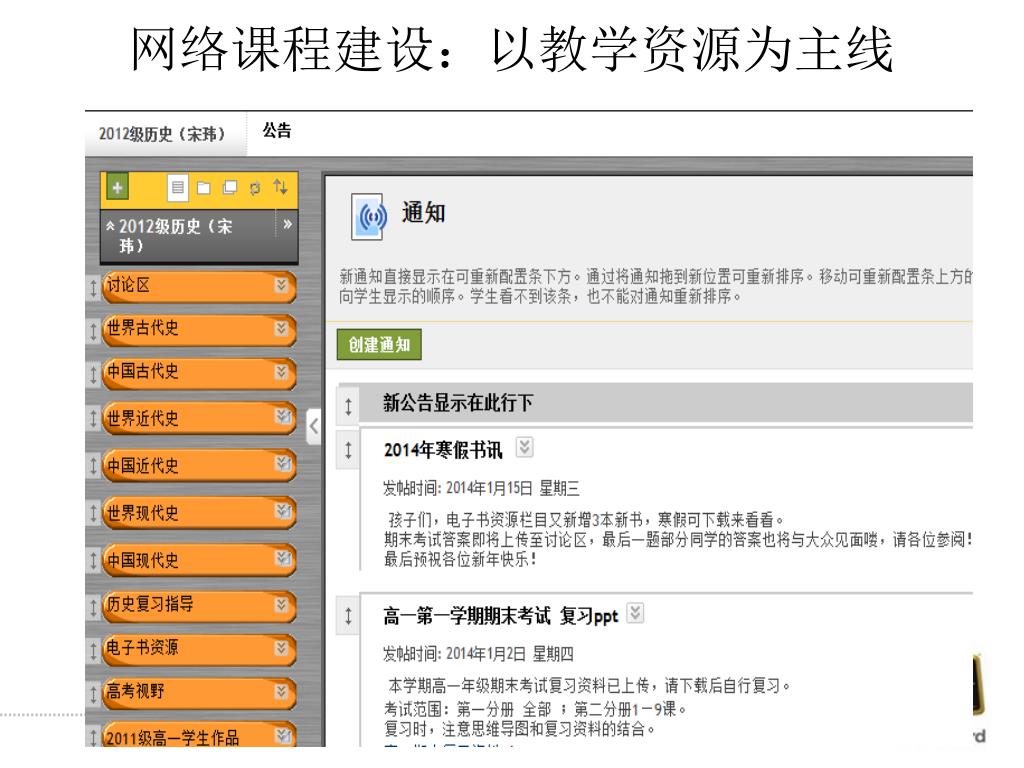The height and width of the screenshot is (768, 1024).
Task: Click the 通知 page heading
Action: (424, 213)
